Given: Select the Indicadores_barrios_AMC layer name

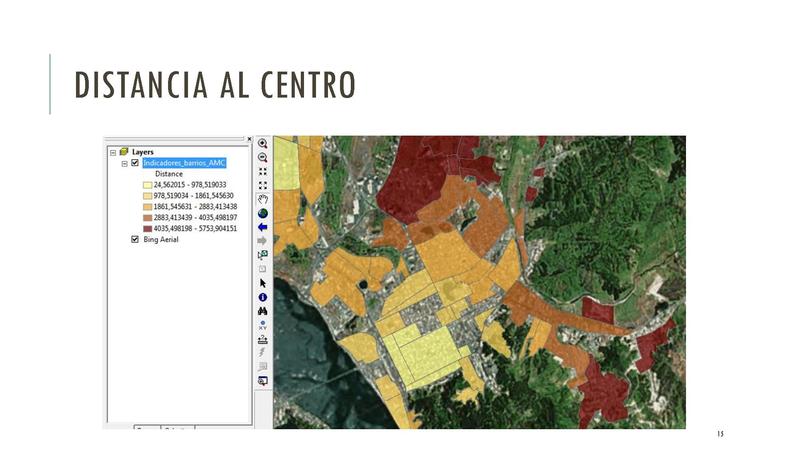Looking at the screenshot, I should (184, 162).
